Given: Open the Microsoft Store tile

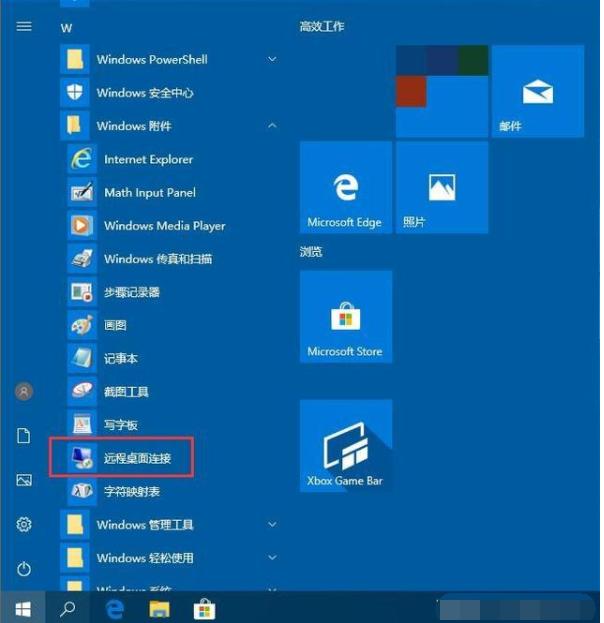Looking at the screenshot, I should 346,316.
